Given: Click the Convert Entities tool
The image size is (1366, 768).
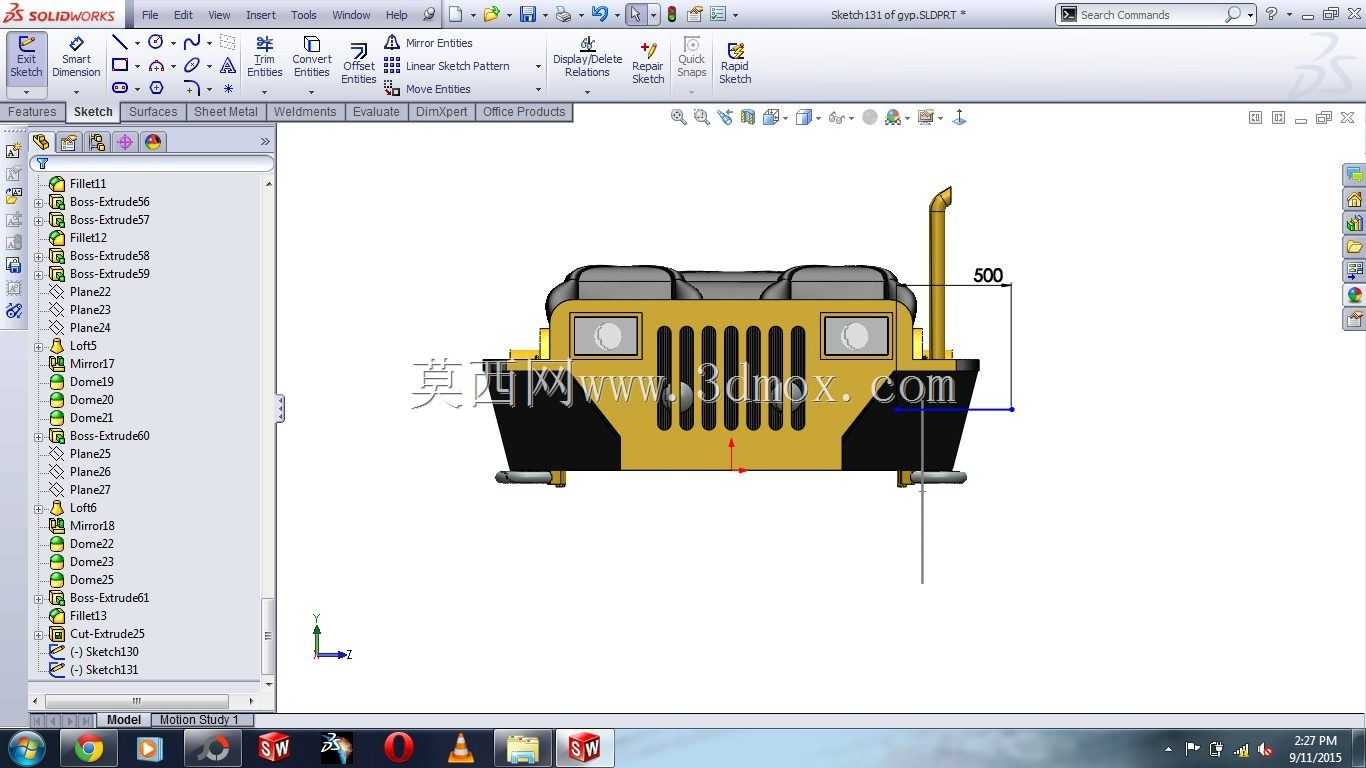Looking at the screenshot, I should 312,58.
